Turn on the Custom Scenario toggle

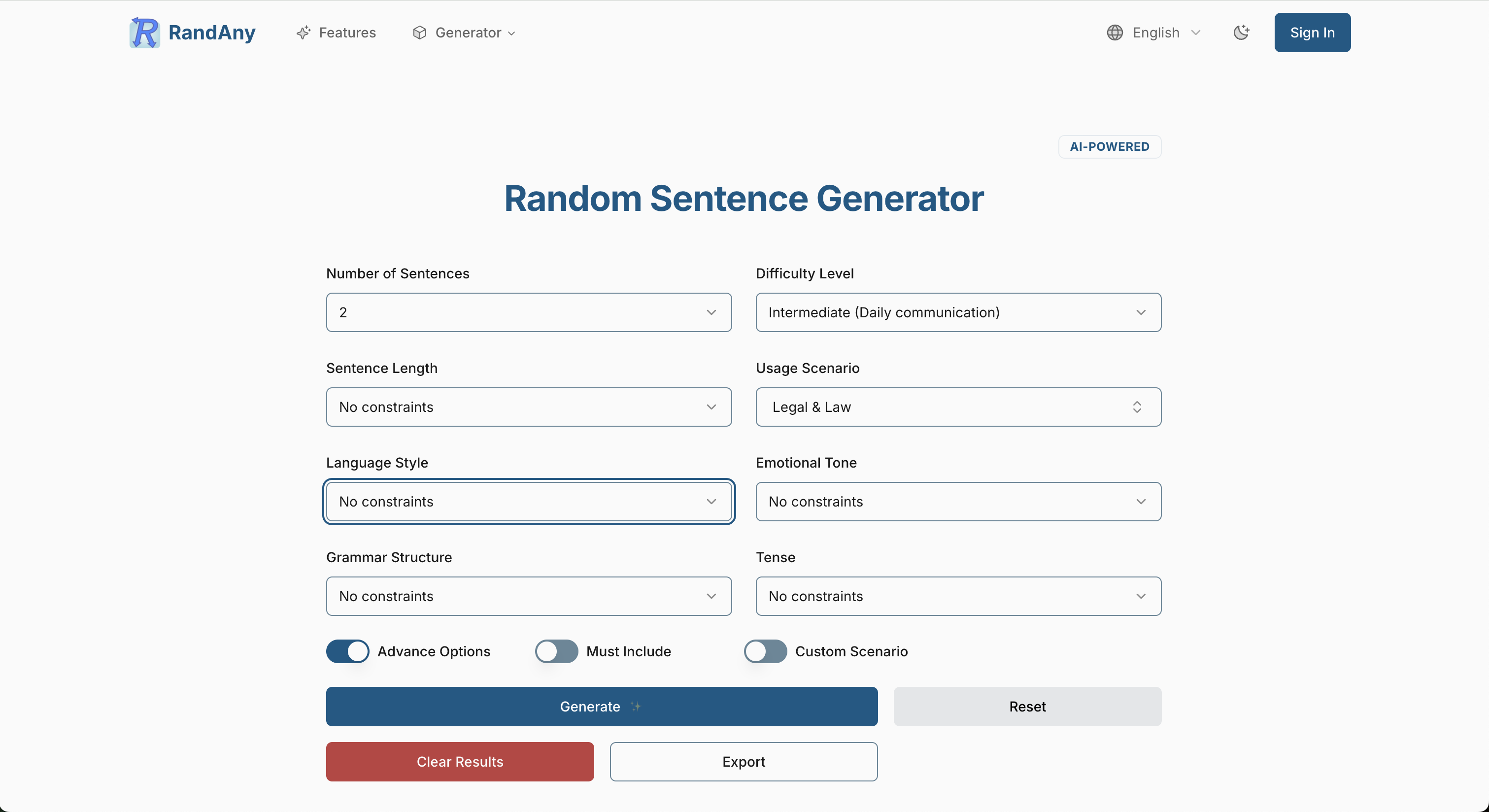(x=765, y=651)
